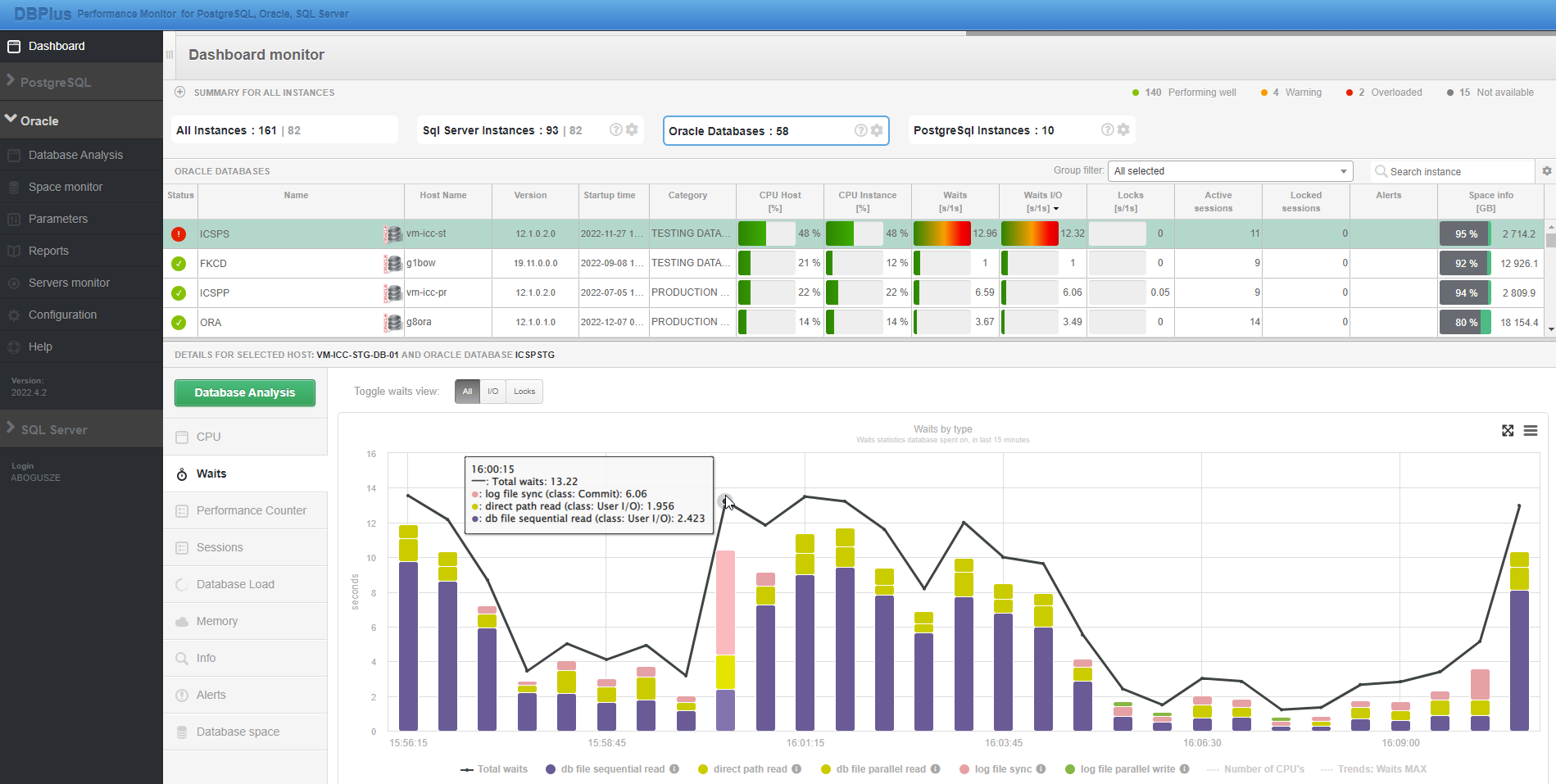Switch waits view to I/O

click(492, 392)
